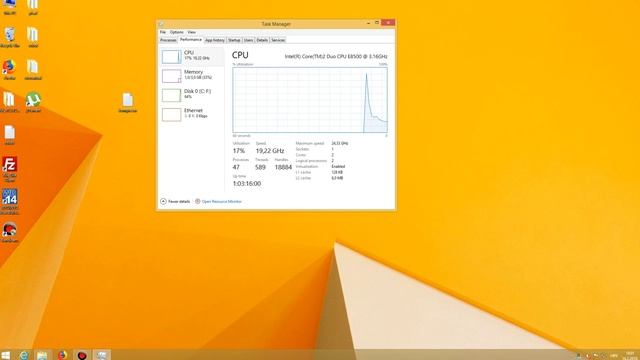
Task: Switch to the Performance tab
Action: 191,40
